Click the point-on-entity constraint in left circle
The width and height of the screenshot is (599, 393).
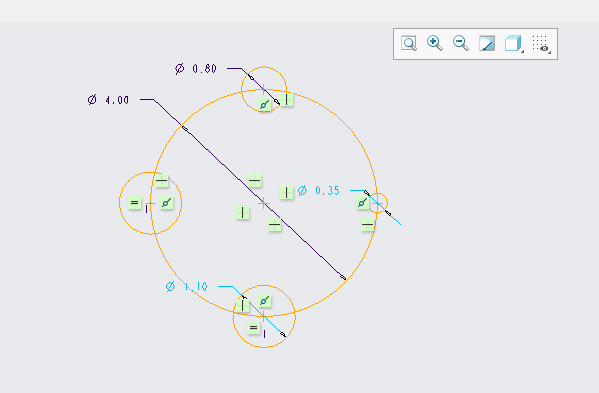[166, 203]
